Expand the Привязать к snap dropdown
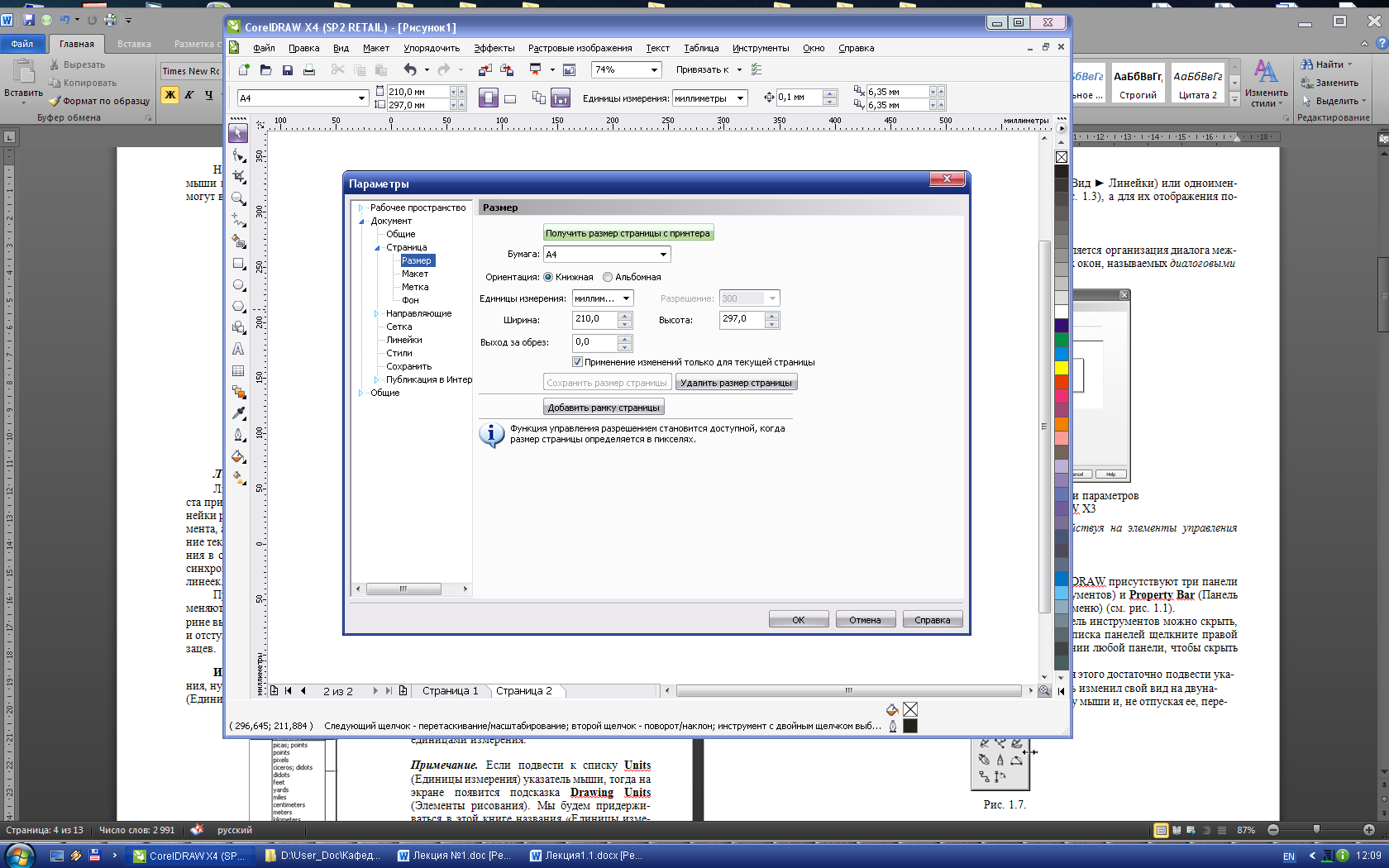The height and width of the screenshot is (868, 1389). tap(740, 70)
